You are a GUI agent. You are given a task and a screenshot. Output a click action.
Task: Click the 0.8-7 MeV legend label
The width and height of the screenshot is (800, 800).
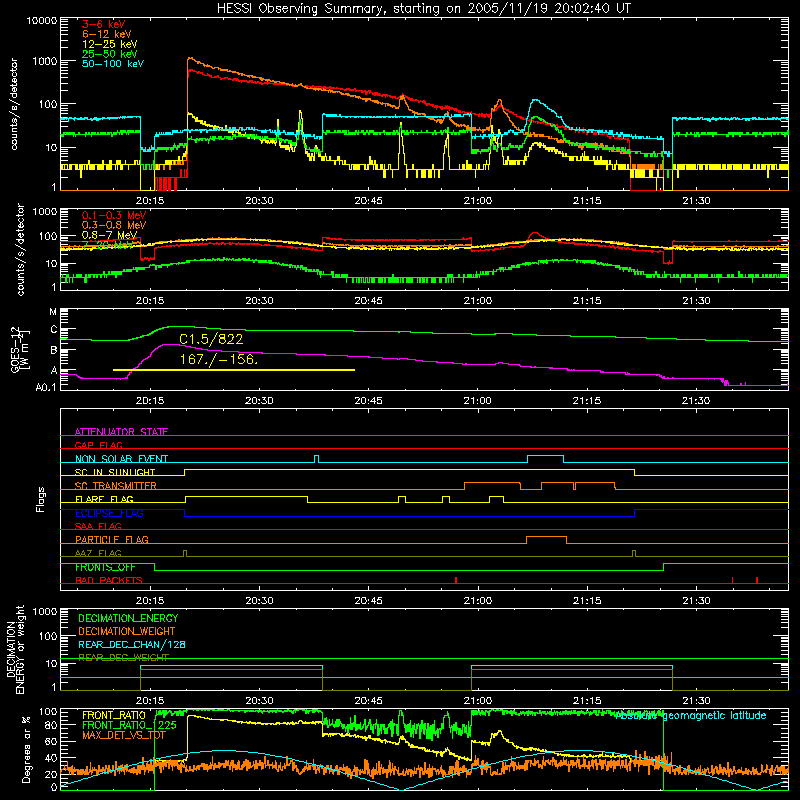(110, 235)
